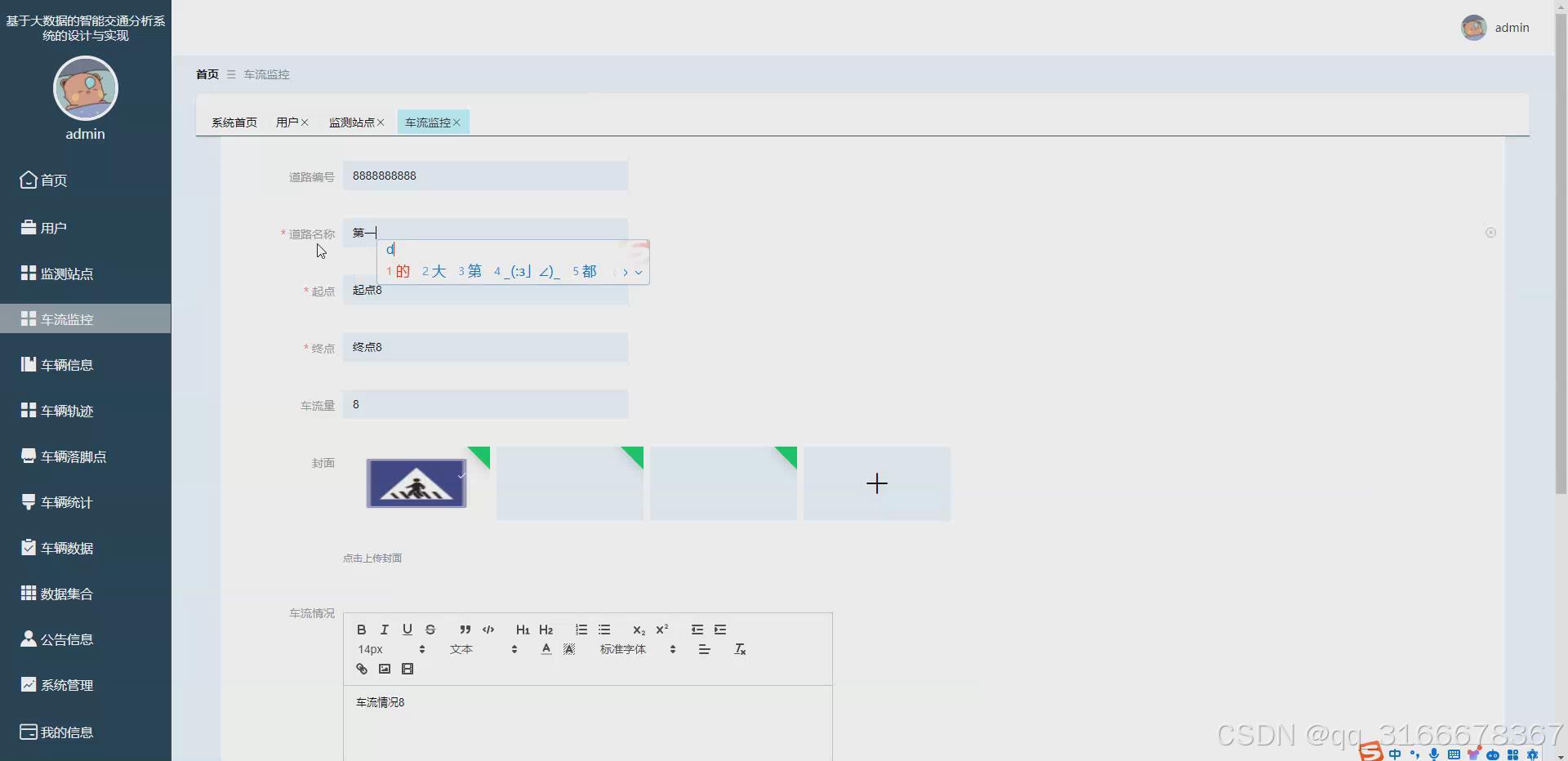
Task: Decrease indent in the editor
Action: tap(697, 630)
